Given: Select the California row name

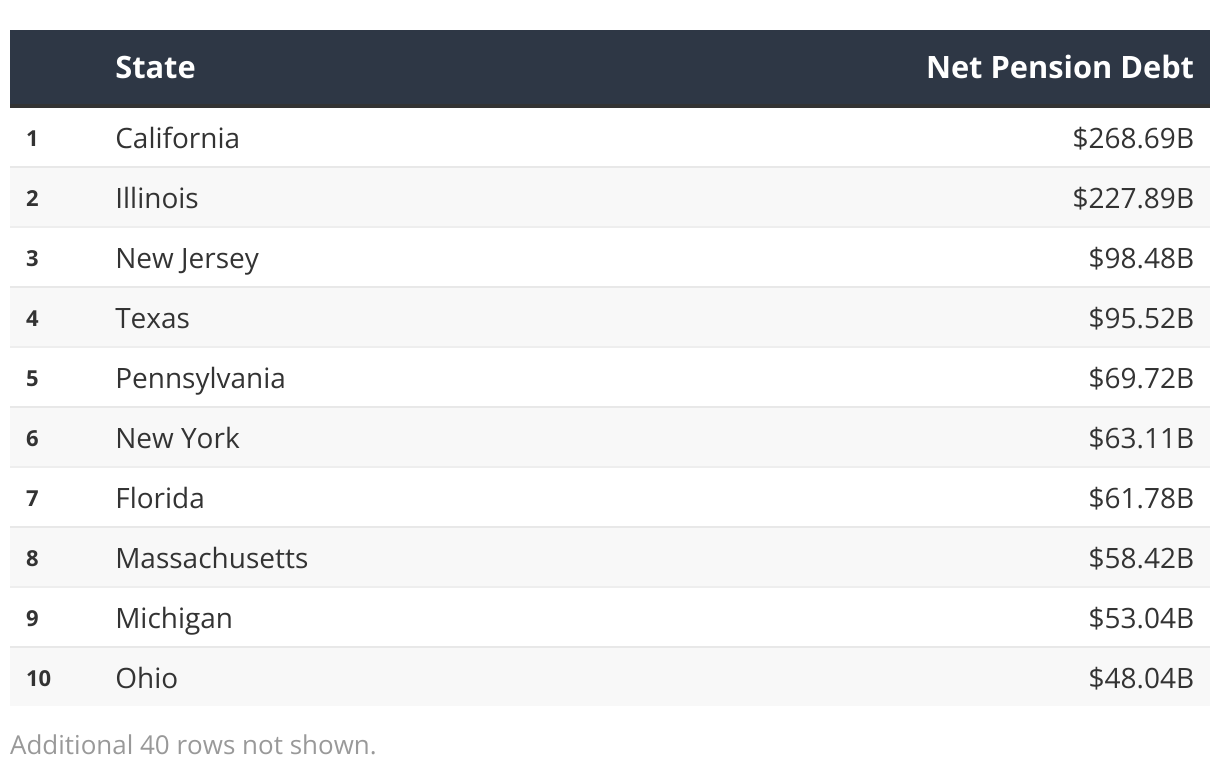Looking at the screenshot, I should [177, 137].
